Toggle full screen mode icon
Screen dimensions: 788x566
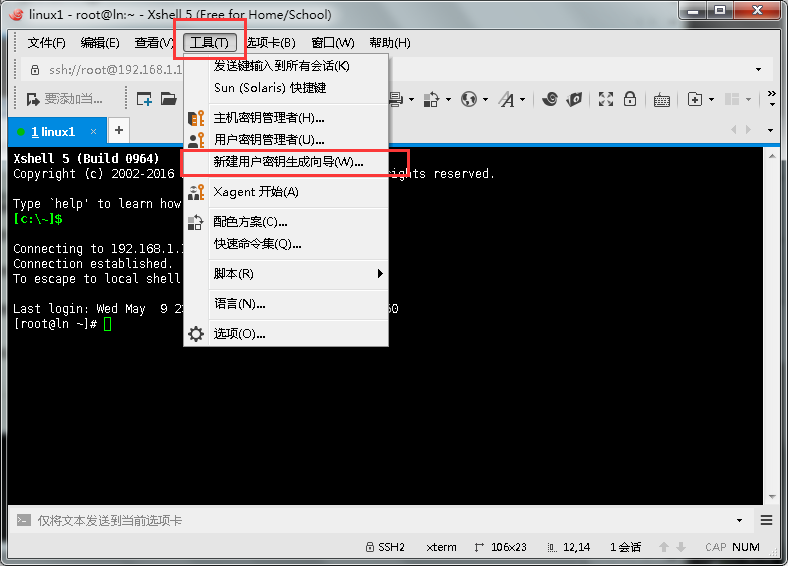(606, 99)
